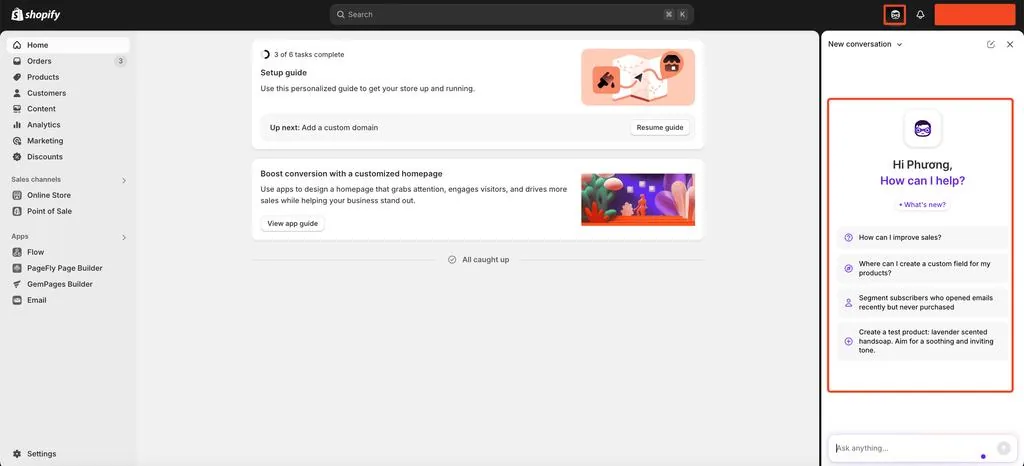Screen dimensions: 1024x466
Task: Click the Discounts badge icon
Action: point(17,157)
